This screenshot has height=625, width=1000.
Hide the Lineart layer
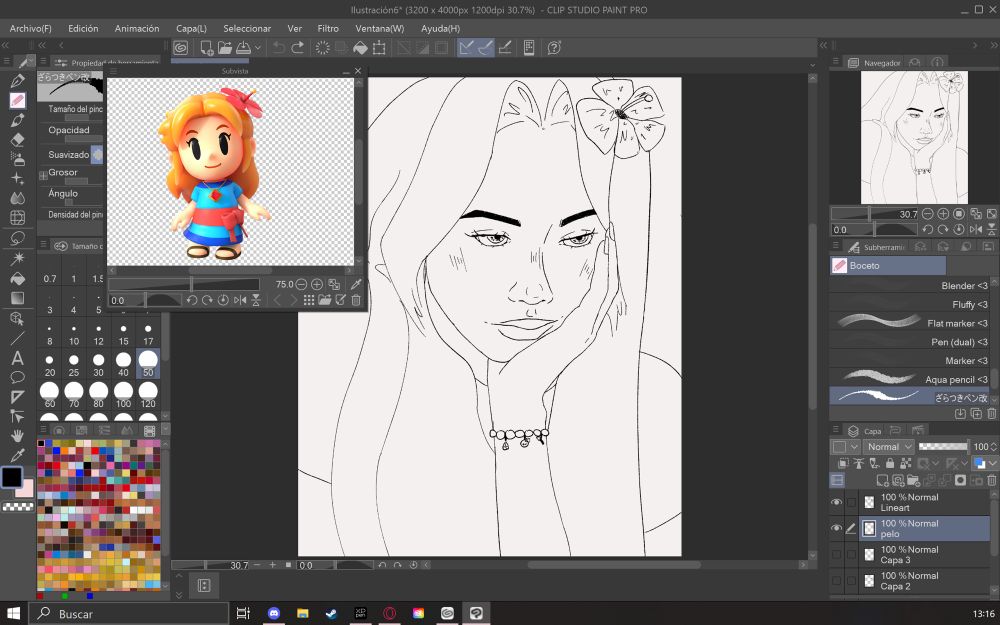[x=836, y=503]
